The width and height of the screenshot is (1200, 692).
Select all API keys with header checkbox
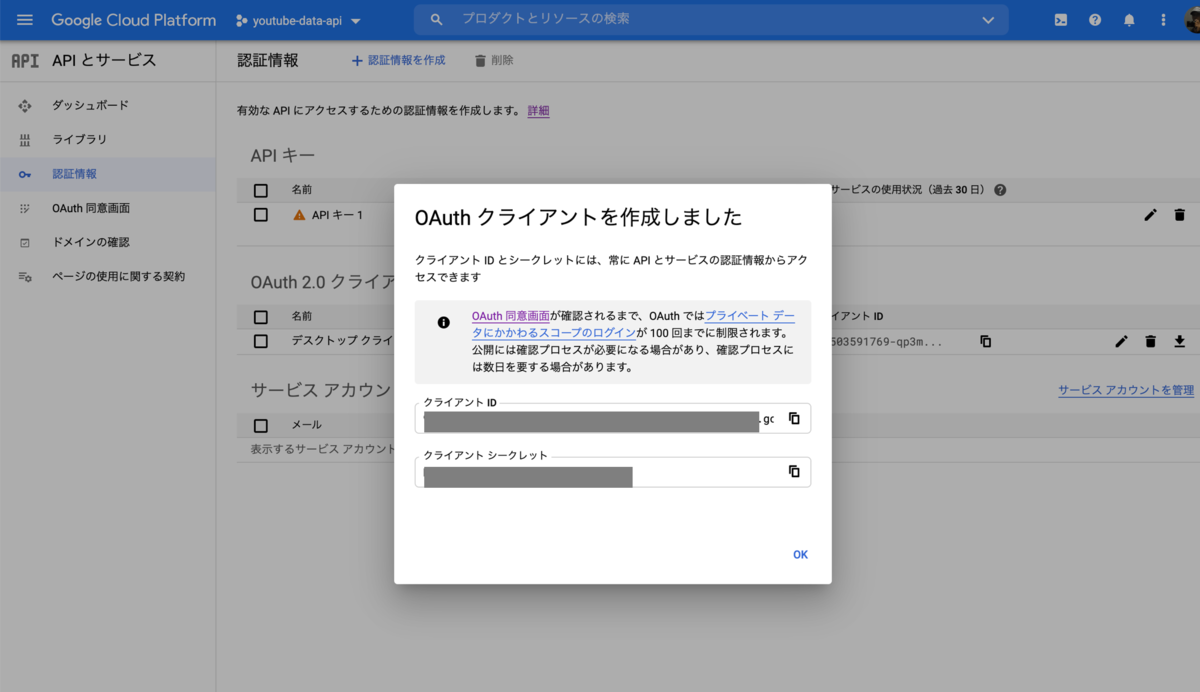(260, 189)
